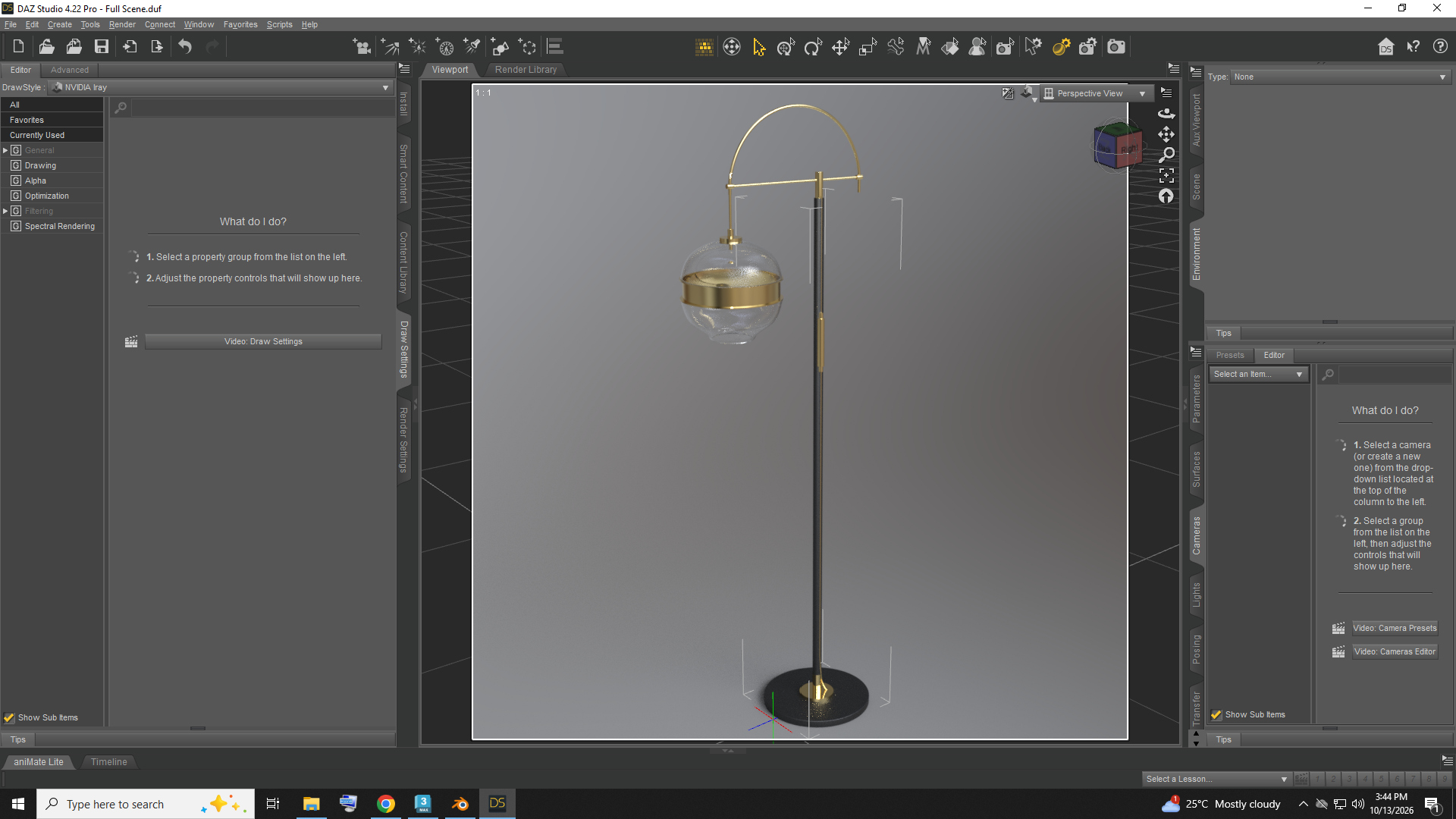Open the DrawStyle NVIDIA Iray dropdown
Image resolution: width=1456 pixels, height=819 pixels.
pos(221,87)
